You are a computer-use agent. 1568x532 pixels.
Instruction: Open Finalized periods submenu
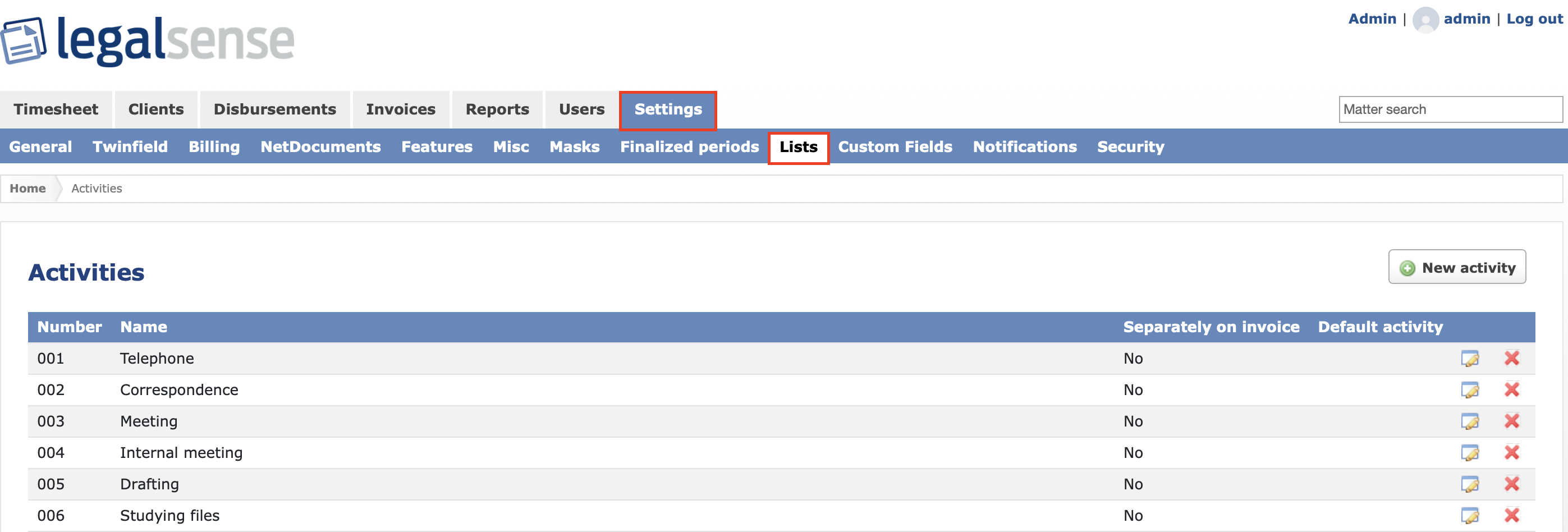[x=689, y=146]
